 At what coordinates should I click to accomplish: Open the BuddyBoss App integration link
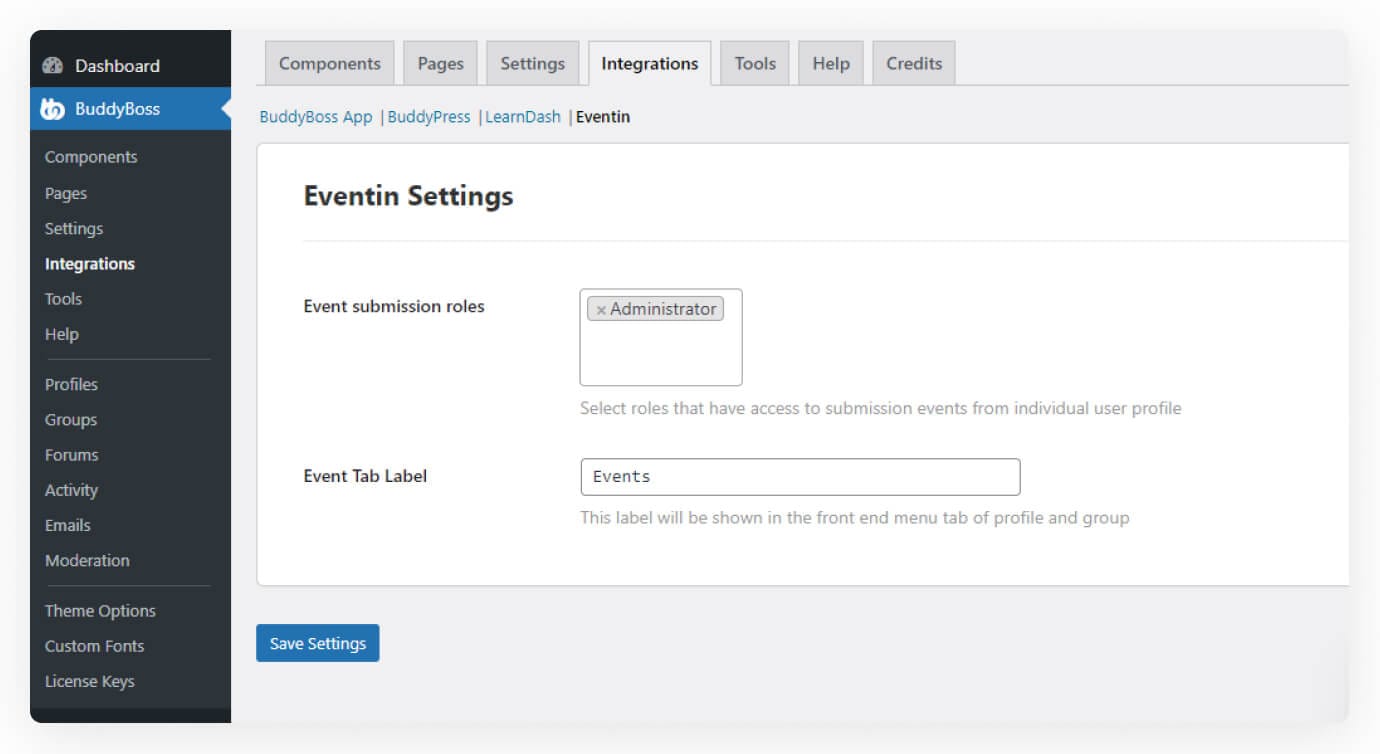(316, 117)
